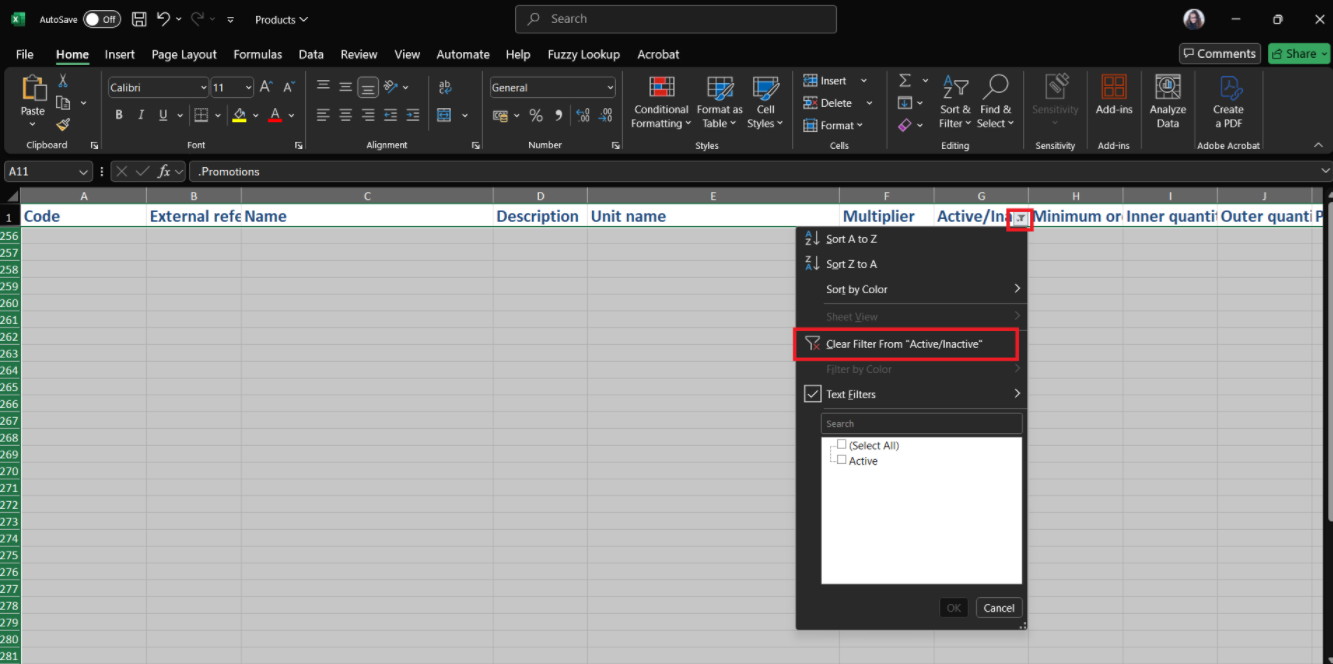Image resolution: width=1333 pixels, height=664 pixels.
Task: Click Create a PDF icon
Action: [x=1228, y=89]
